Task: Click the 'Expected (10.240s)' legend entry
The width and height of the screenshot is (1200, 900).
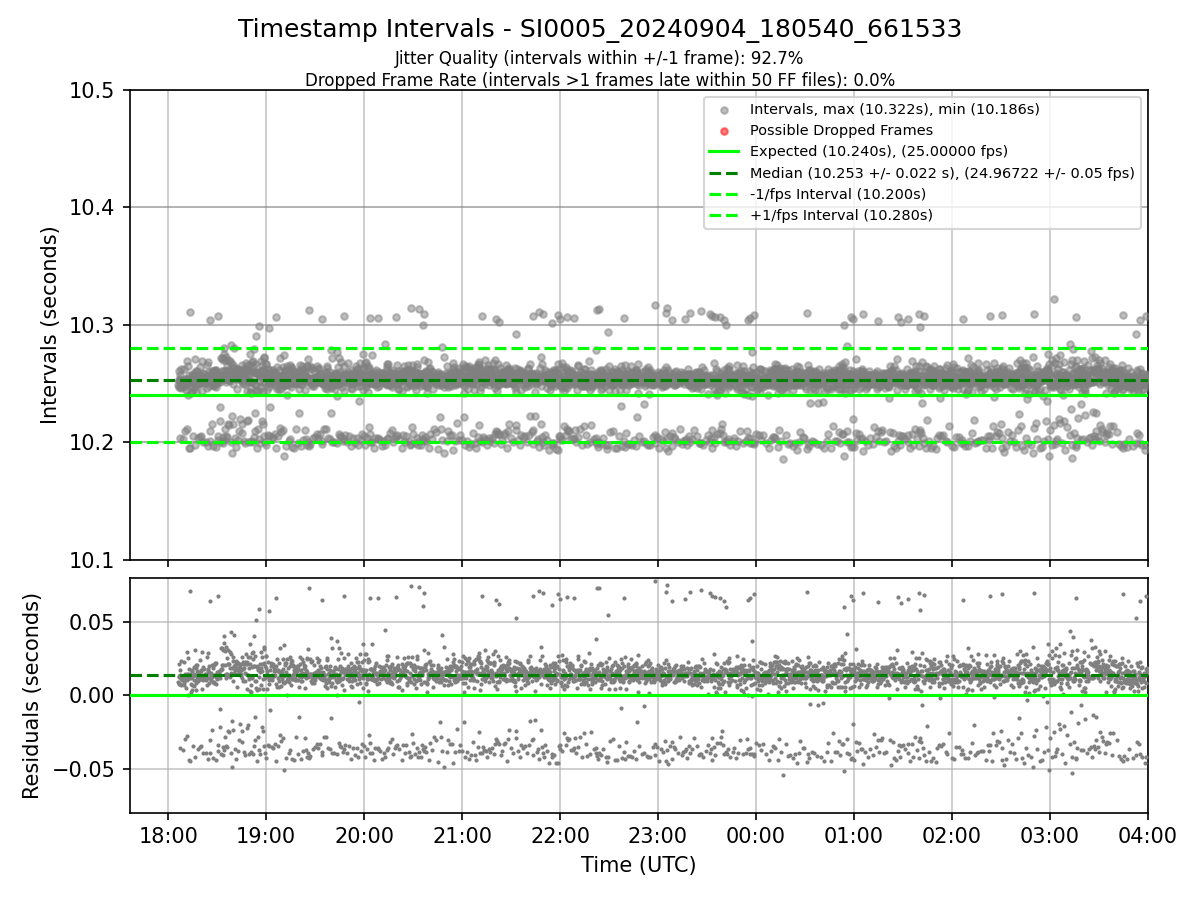Action: coord(879,151)
